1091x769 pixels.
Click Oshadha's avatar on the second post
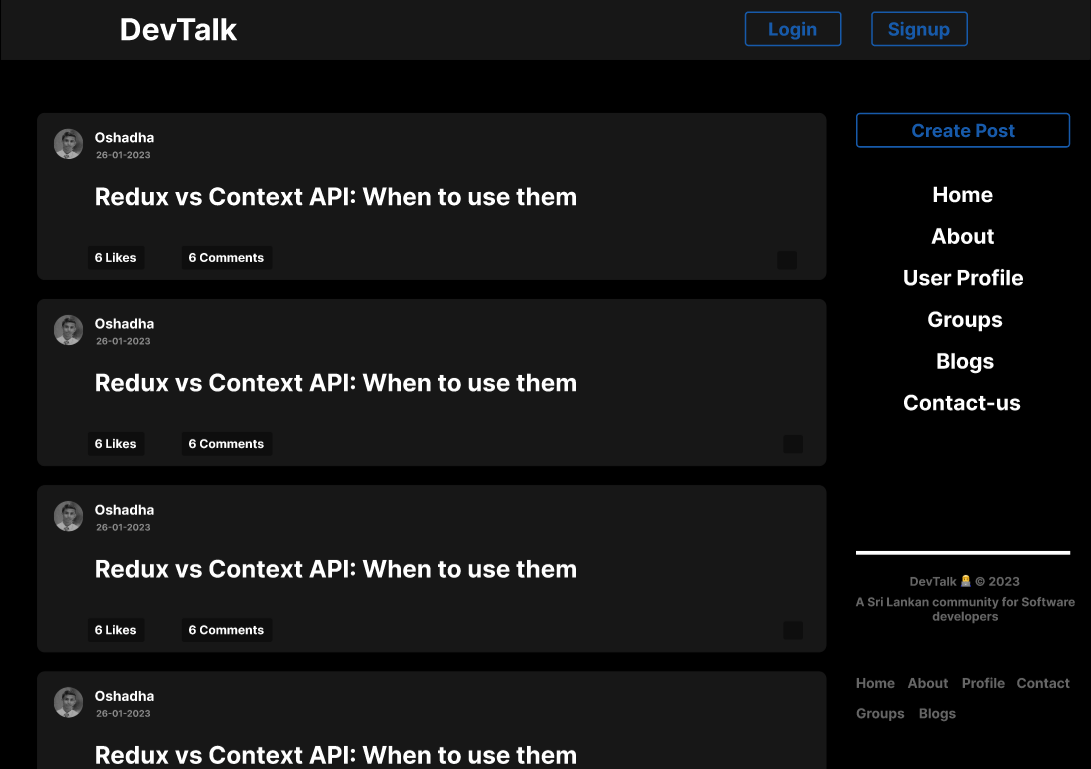point(68,331)
